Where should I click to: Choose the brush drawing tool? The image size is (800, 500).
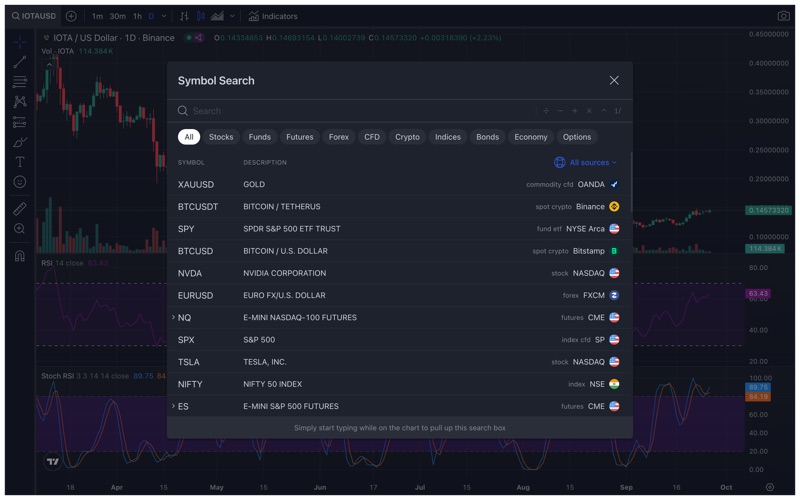click(x=19, y=142)
